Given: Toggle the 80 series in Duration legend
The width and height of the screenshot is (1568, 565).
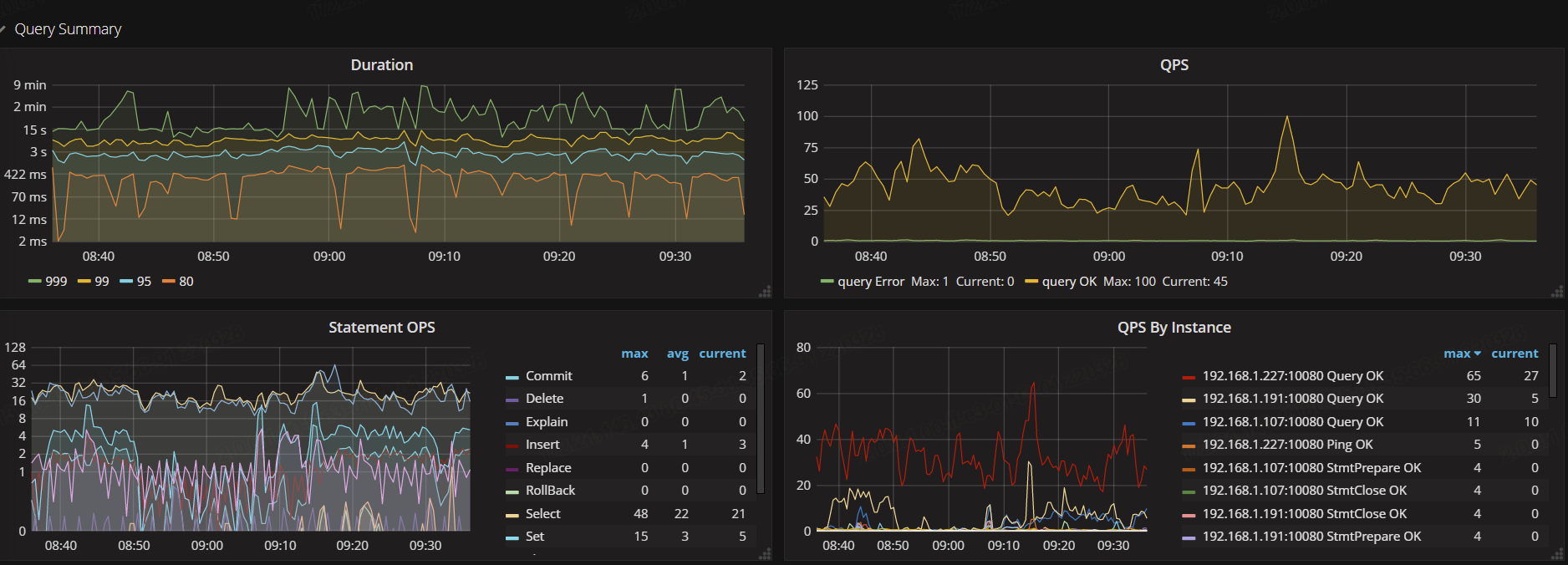Looking at the screenshot, I should coord(186,282).
